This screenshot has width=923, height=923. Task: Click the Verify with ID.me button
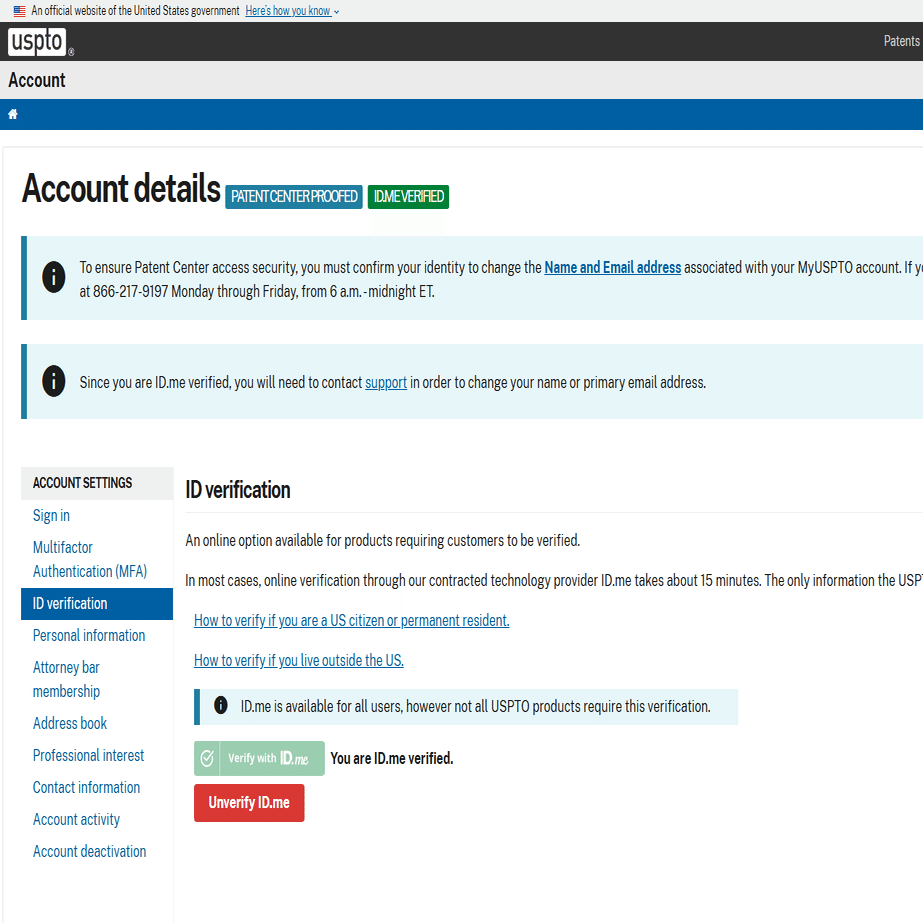pyautogui.click(x=260, y=758)
